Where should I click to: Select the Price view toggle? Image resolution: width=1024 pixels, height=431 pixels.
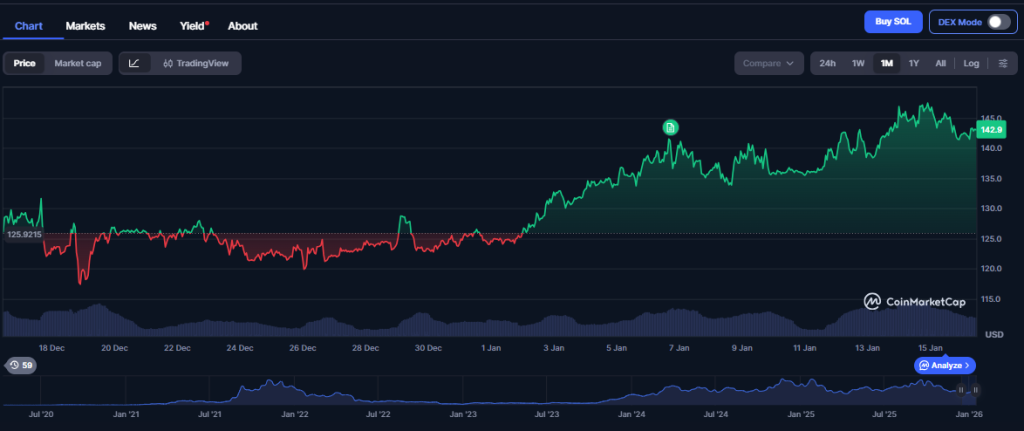click(25, 63)
